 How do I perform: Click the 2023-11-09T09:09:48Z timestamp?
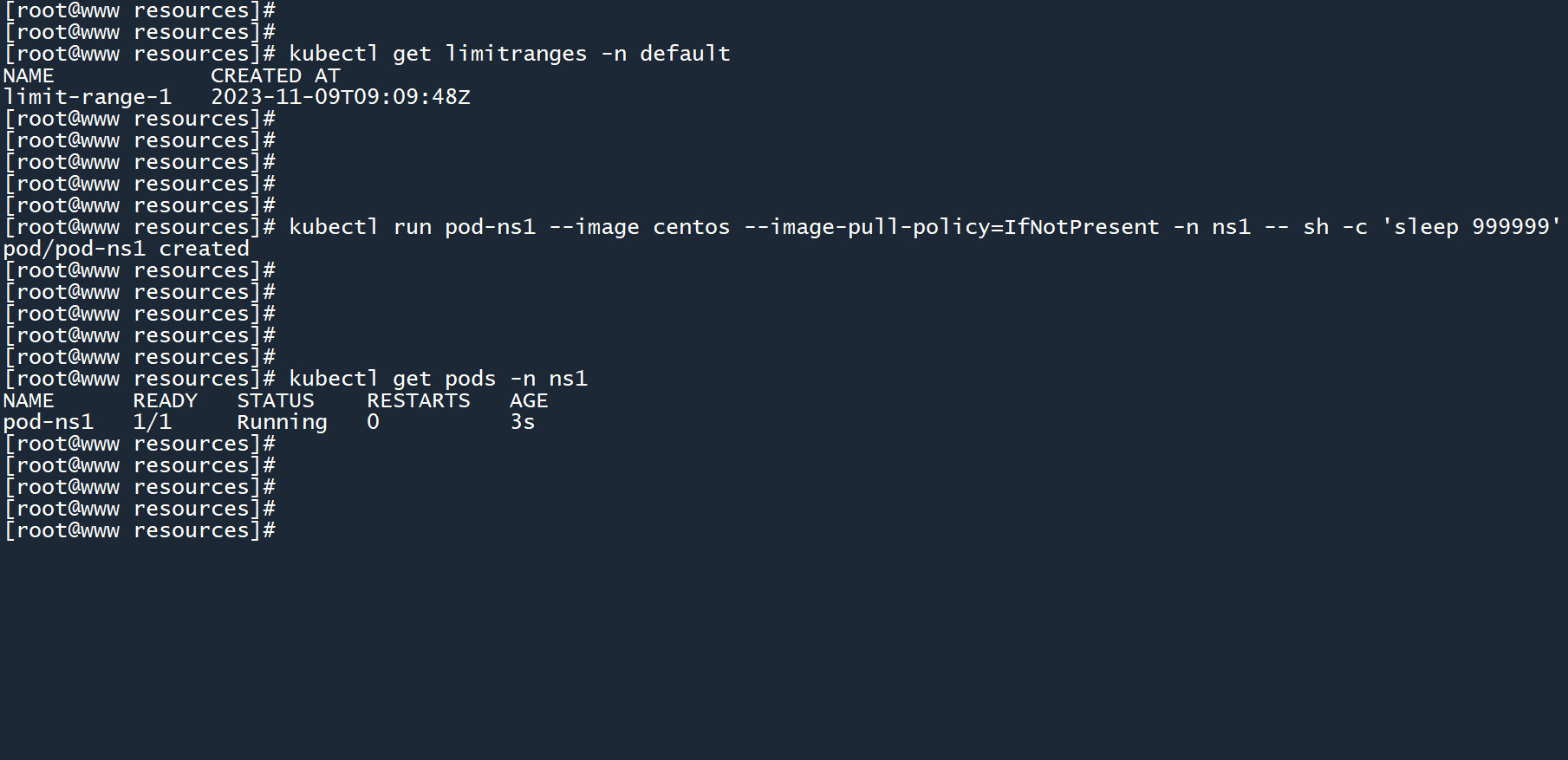[341, 97]
